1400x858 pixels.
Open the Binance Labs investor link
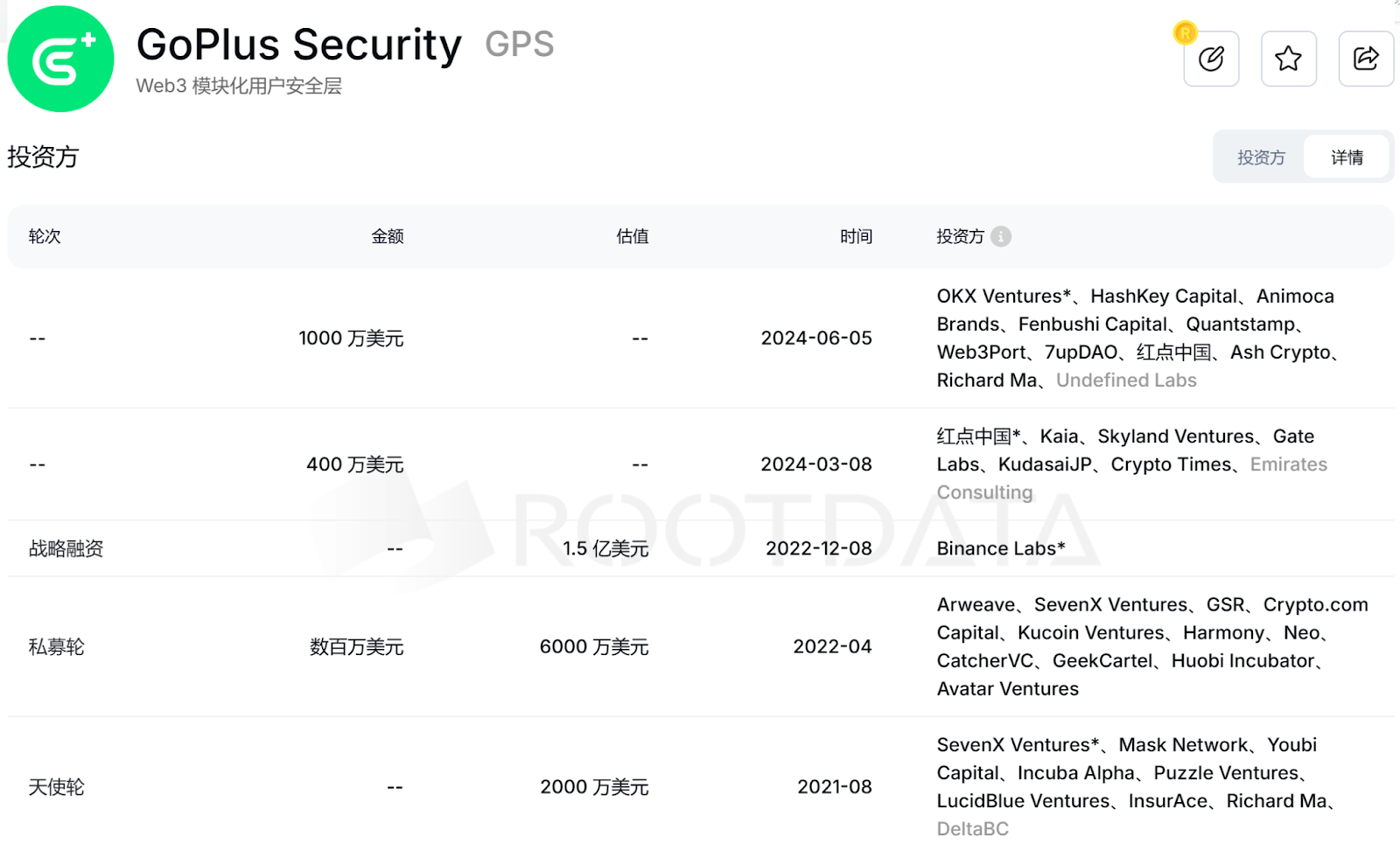pos(996,548)
